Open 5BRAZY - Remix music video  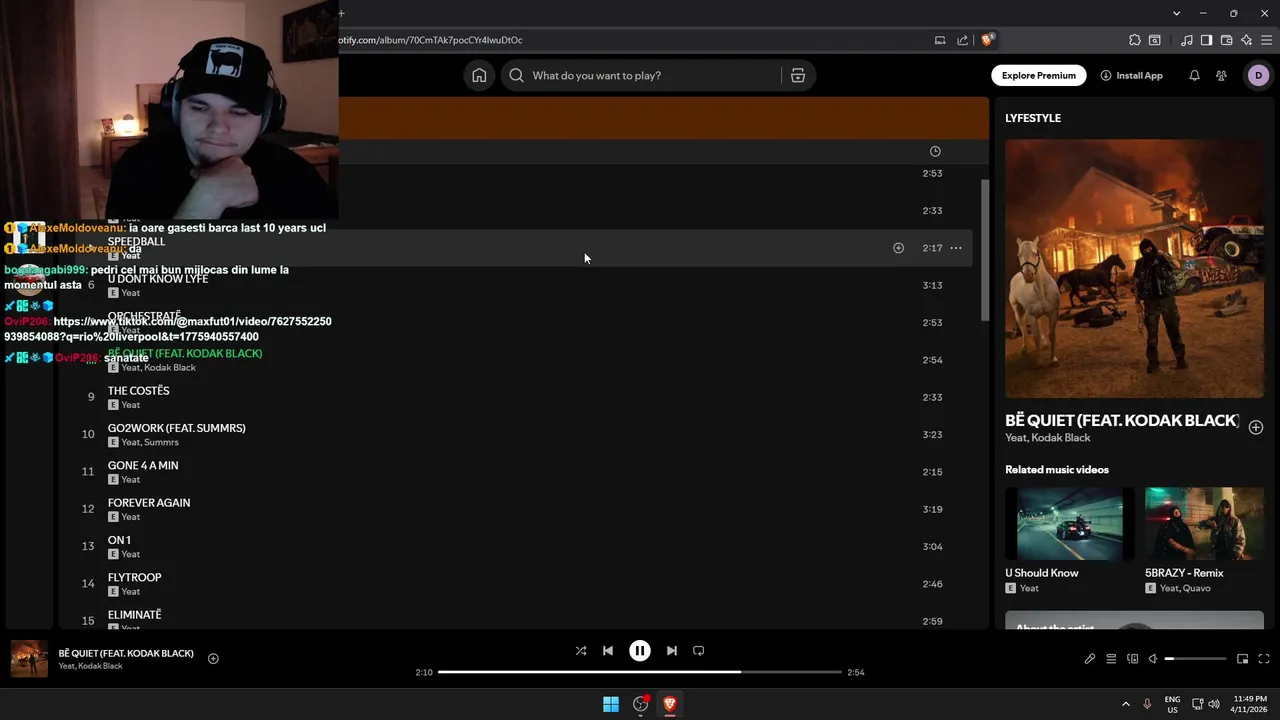pyautogui.click(x=1204, y=523)
